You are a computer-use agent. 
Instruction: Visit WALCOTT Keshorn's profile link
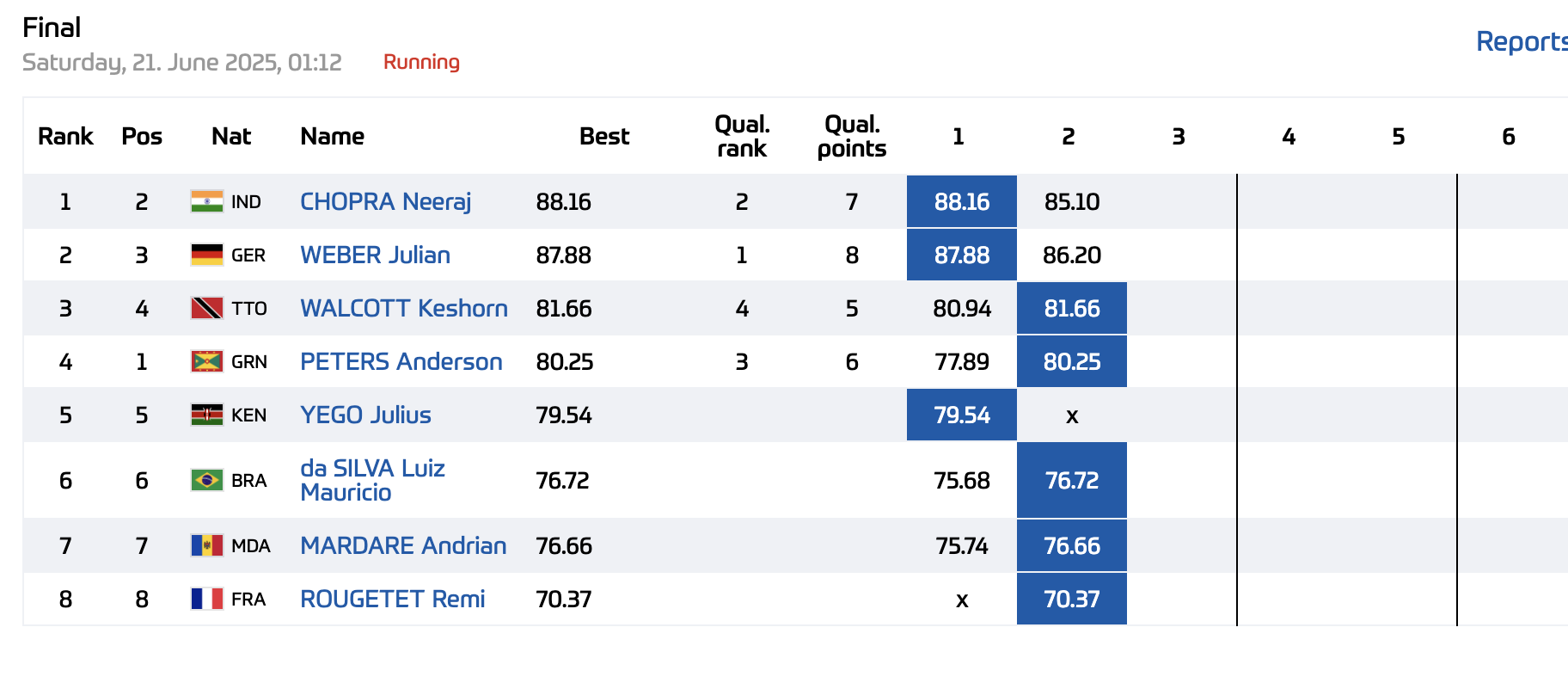pyautogui.click(x=403, y=308)
